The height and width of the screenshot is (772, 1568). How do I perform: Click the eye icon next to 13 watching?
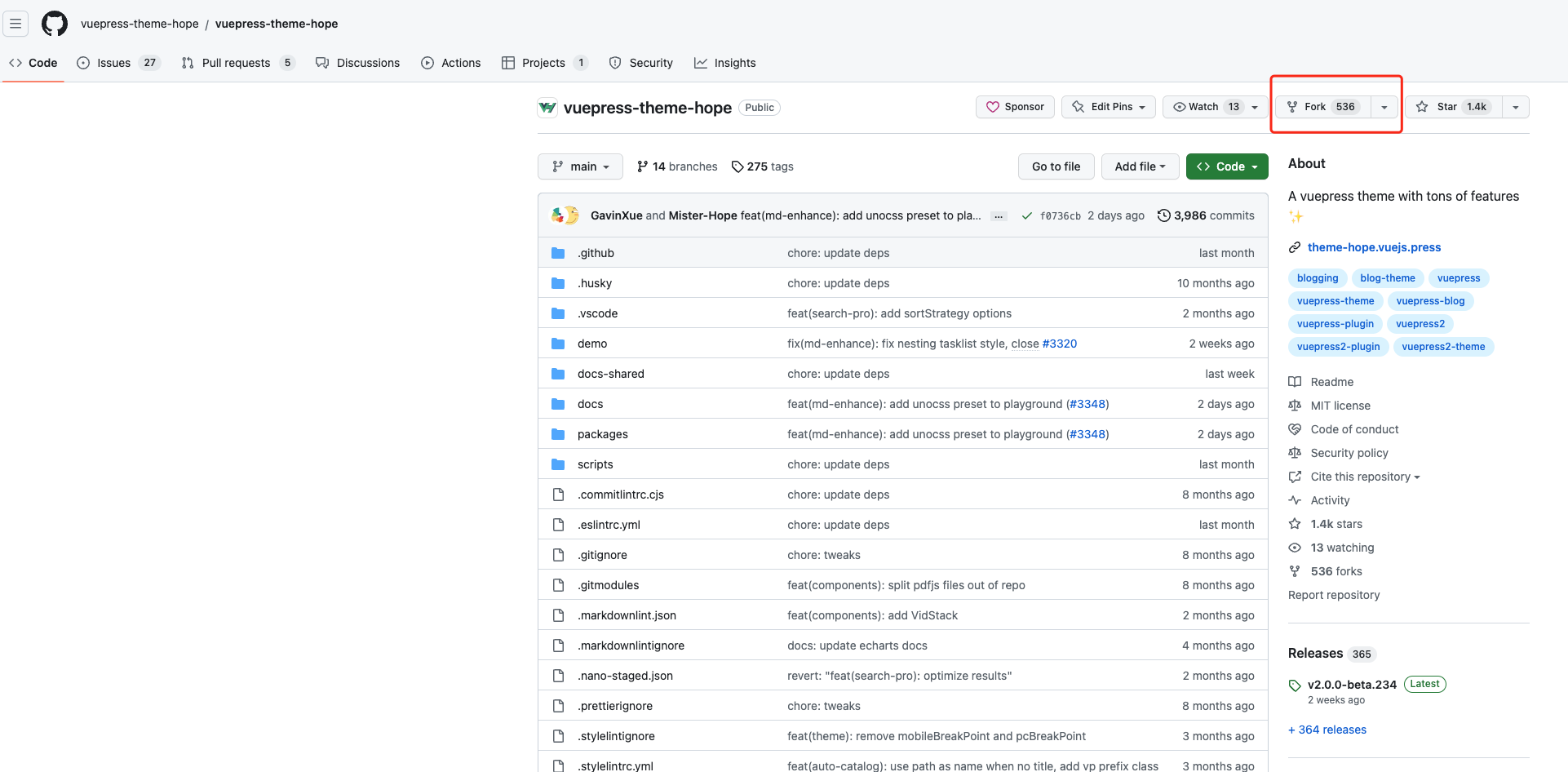(1295, 548)
